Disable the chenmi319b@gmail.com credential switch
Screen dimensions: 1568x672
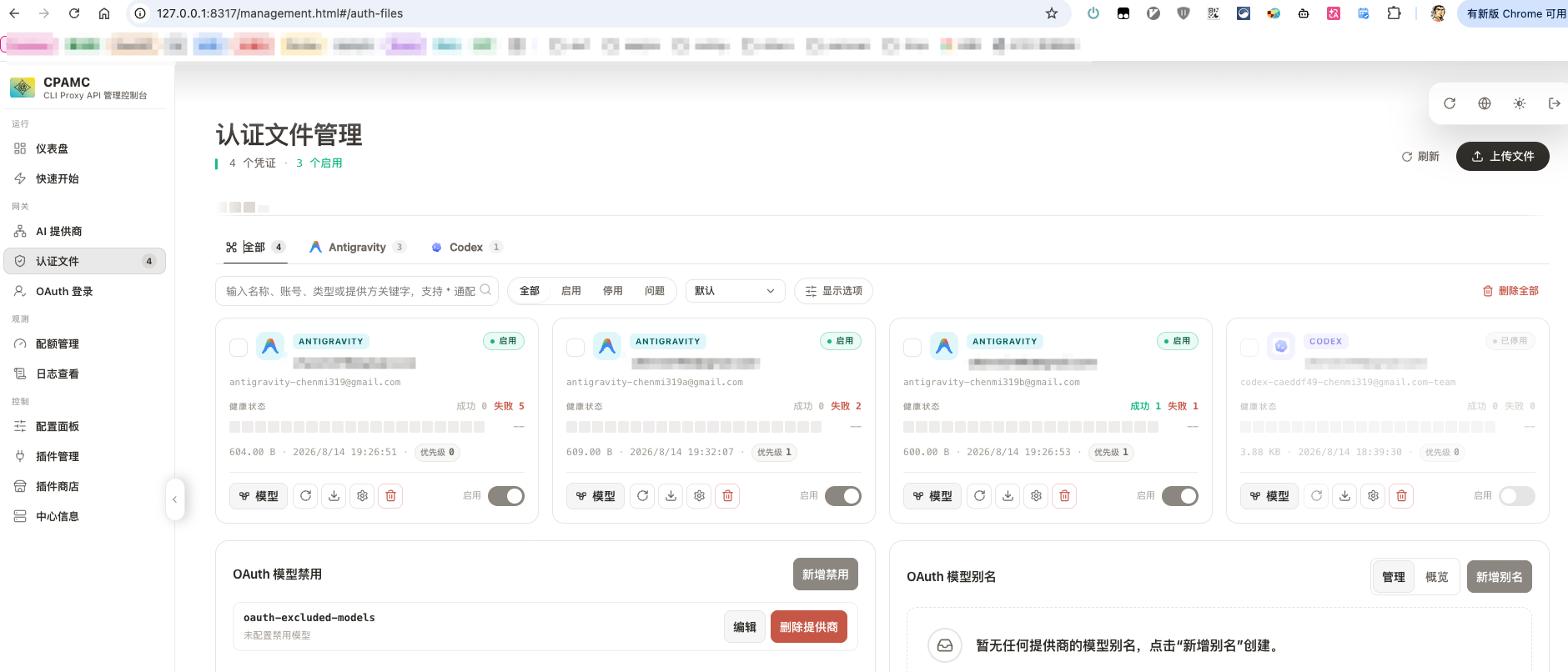tap(1180, 496)
